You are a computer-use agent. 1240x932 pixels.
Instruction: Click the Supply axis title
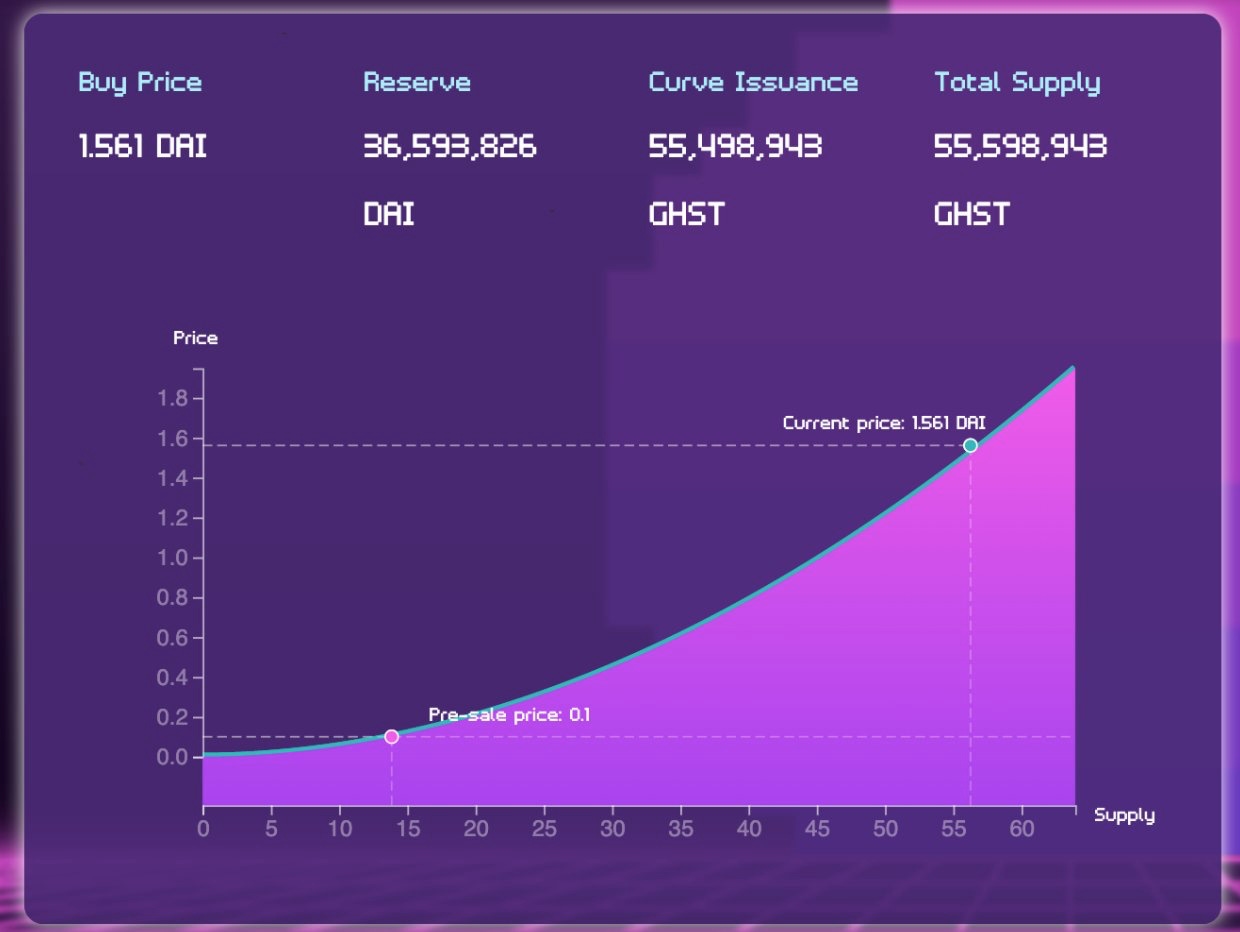tap(1124, 815)
